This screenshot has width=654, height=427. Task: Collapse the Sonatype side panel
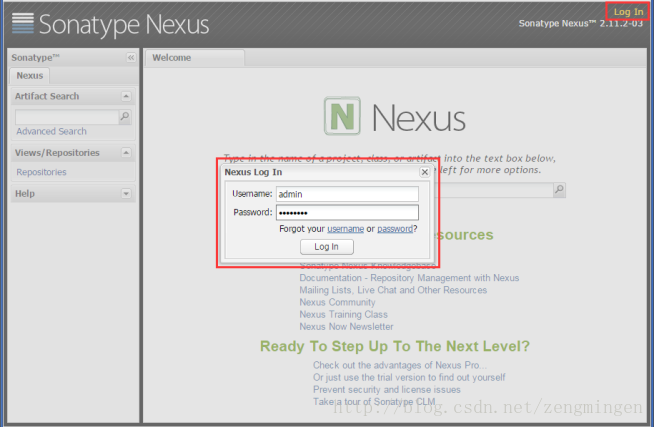(131, 58)
